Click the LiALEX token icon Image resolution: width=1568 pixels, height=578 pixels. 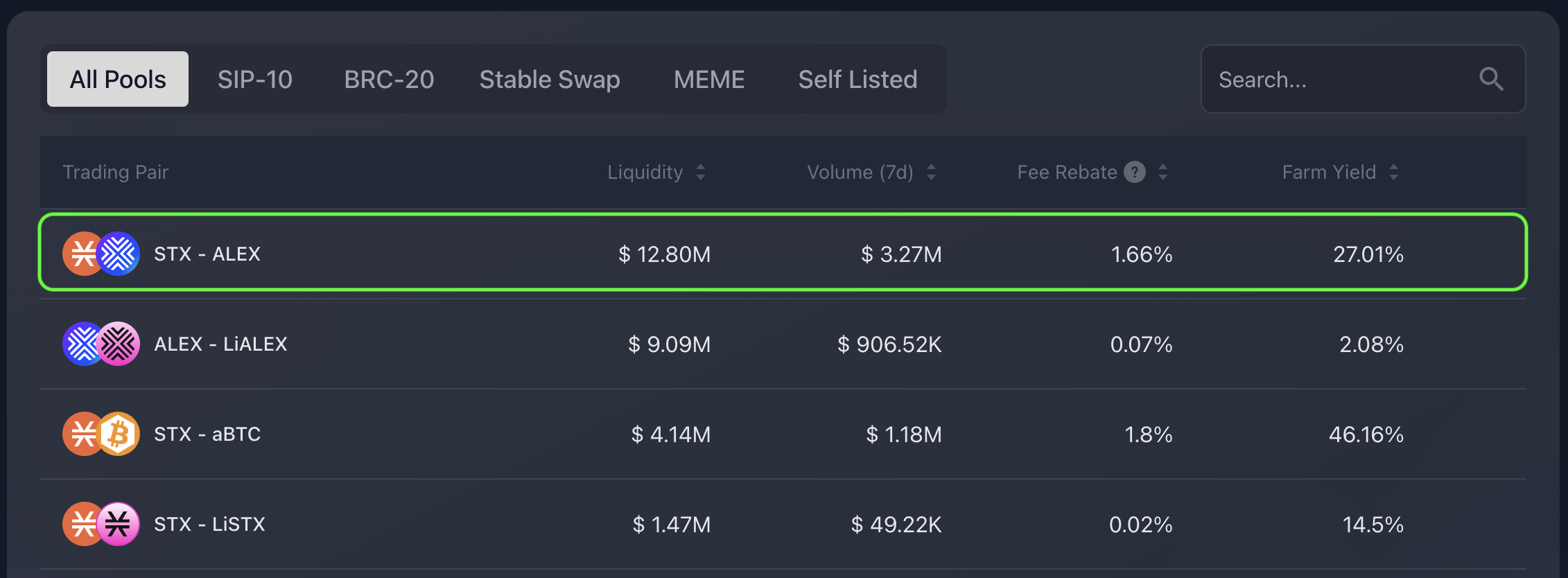click(x=118, y=344)
